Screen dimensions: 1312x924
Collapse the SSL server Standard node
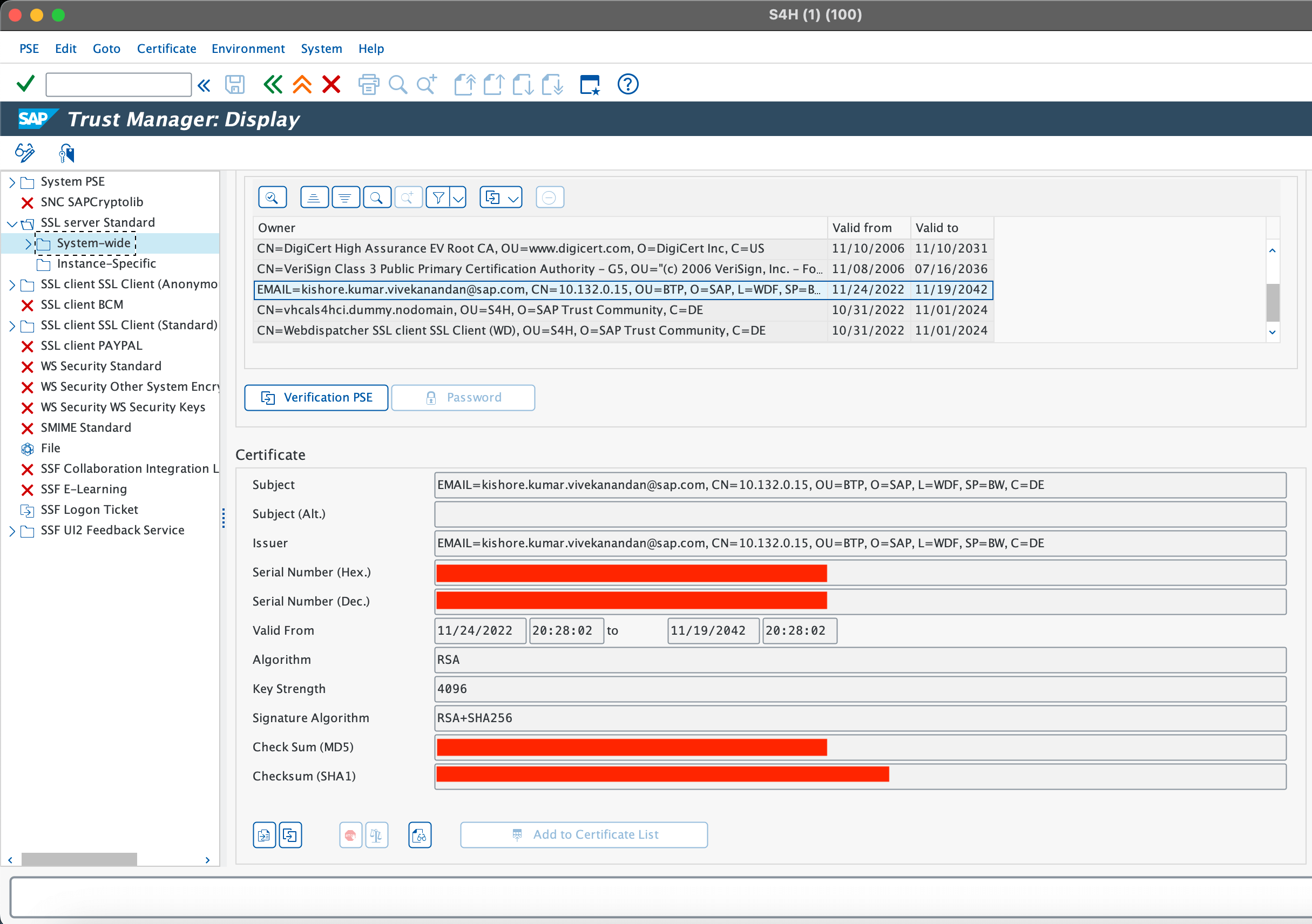point(12,223)
